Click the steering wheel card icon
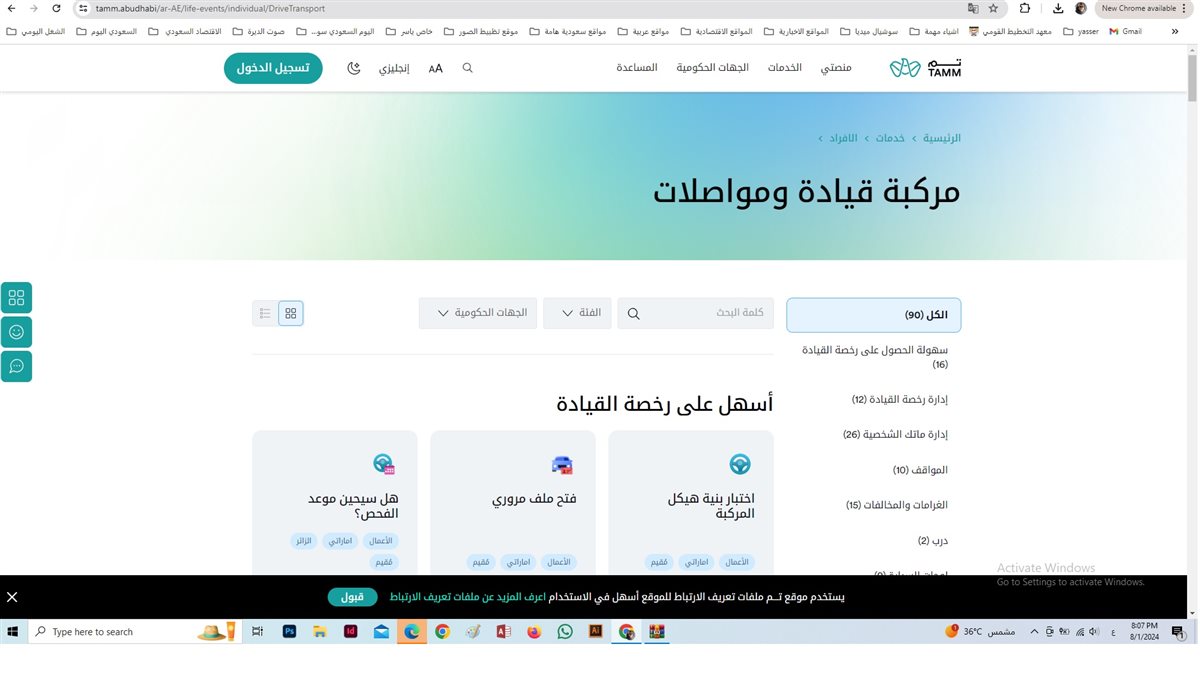1200x675 pixels. (x=740, y=464)
